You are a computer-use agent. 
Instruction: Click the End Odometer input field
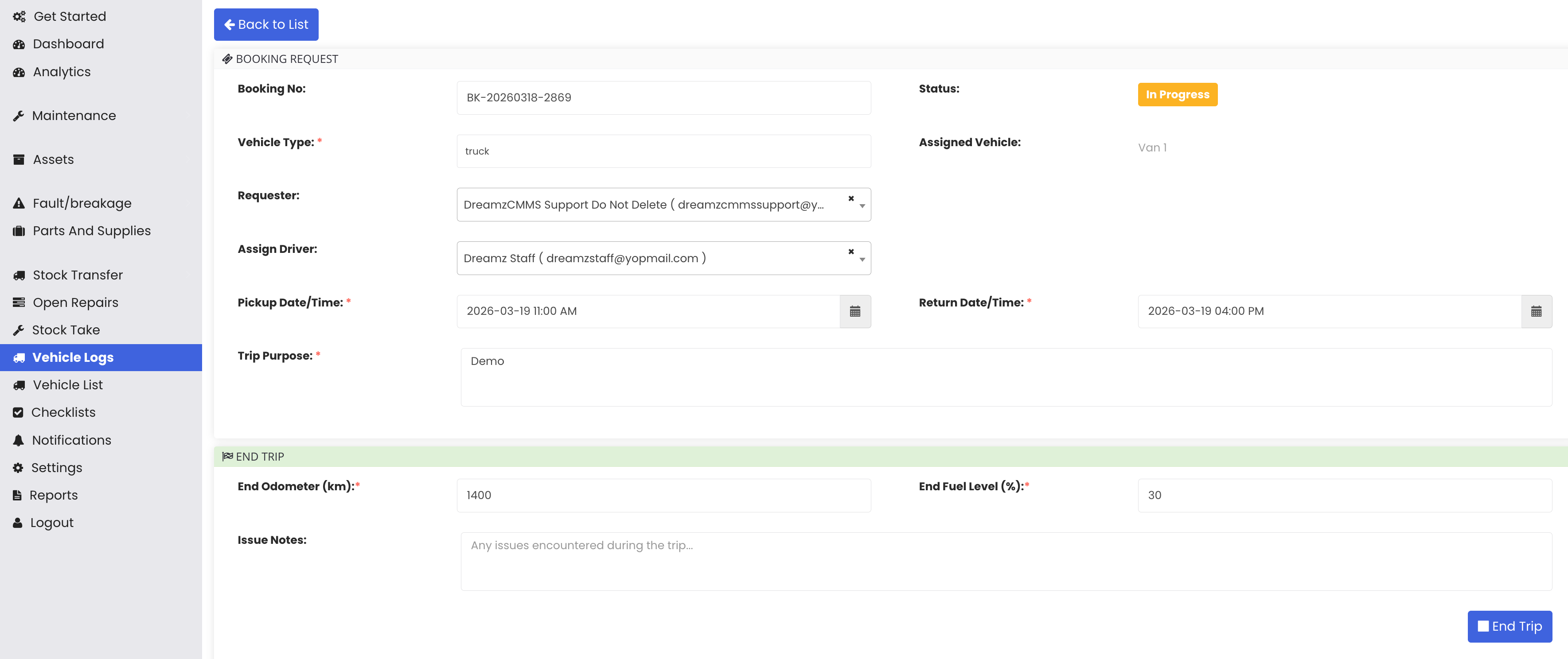pos(663,495)
